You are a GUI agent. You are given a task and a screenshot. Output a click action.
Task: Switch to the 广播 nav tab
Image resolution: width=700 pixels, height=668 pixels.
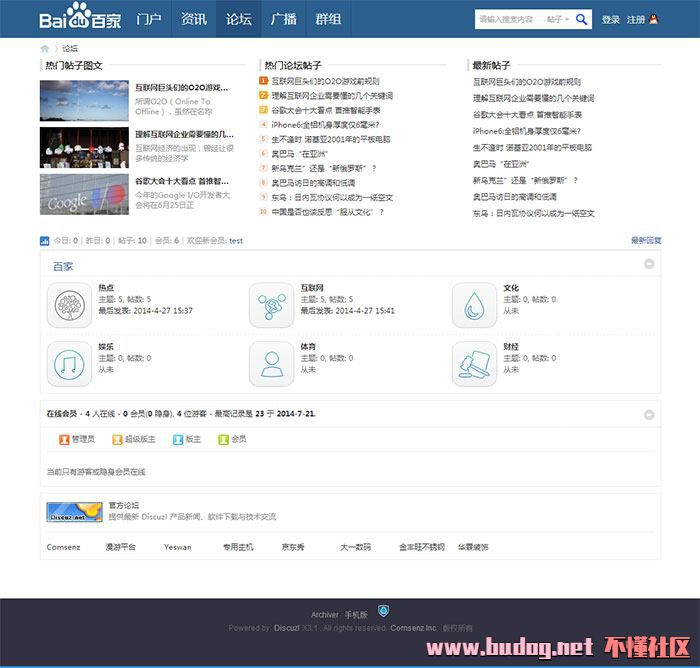click(283, 19)
